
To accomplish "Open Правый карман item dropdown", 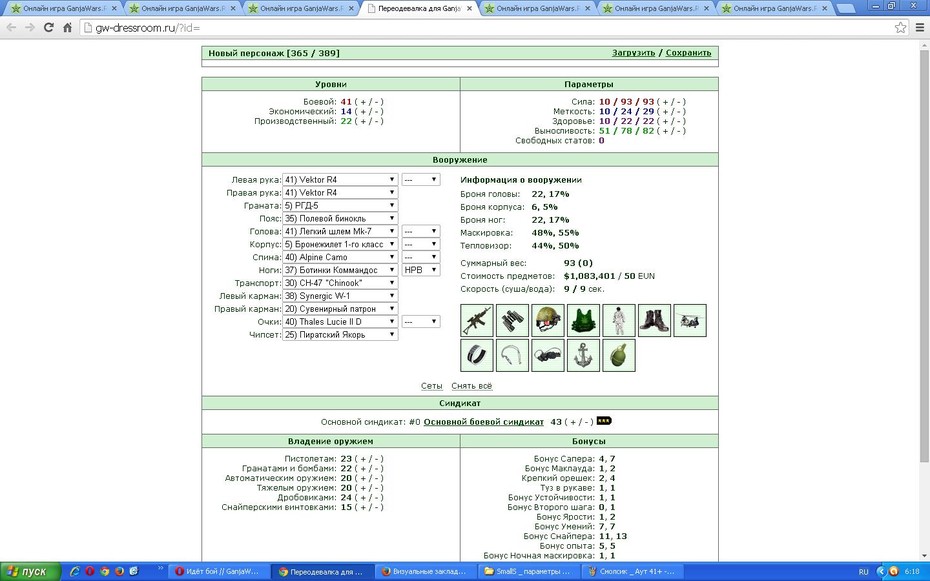I will (340, 309).
